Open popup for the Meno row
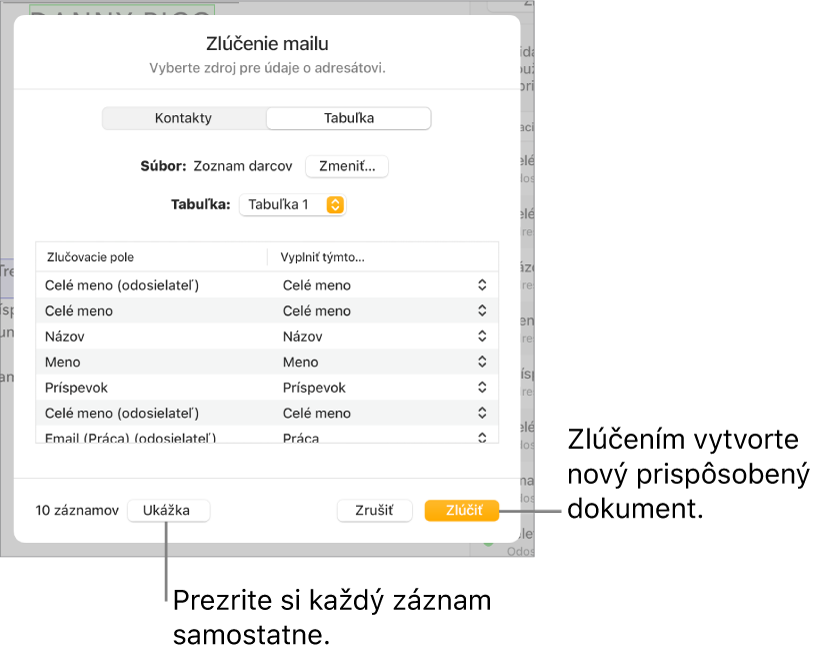The width and height of the screenshot is (827, 660). [482, 362]
